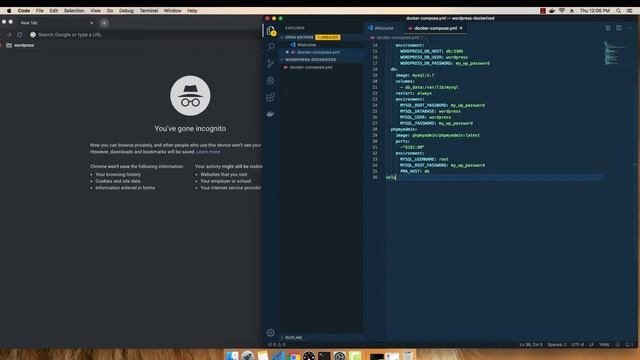Open Visual Studio Code from the Dock
The image size is (640, 360).
pos(278,356)
